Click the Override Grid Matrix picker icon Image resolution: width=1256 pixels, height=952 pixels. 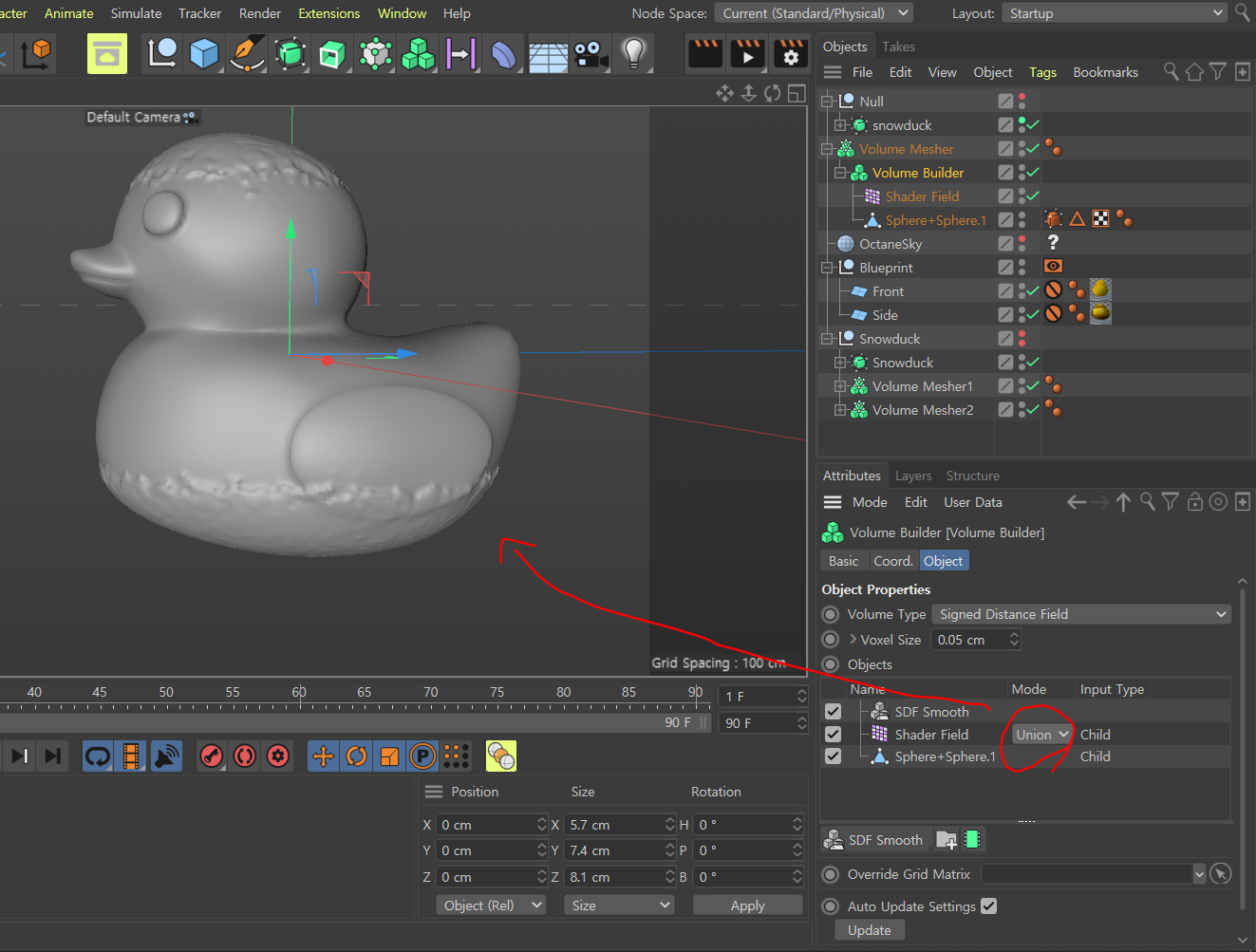click(1222, 874)
